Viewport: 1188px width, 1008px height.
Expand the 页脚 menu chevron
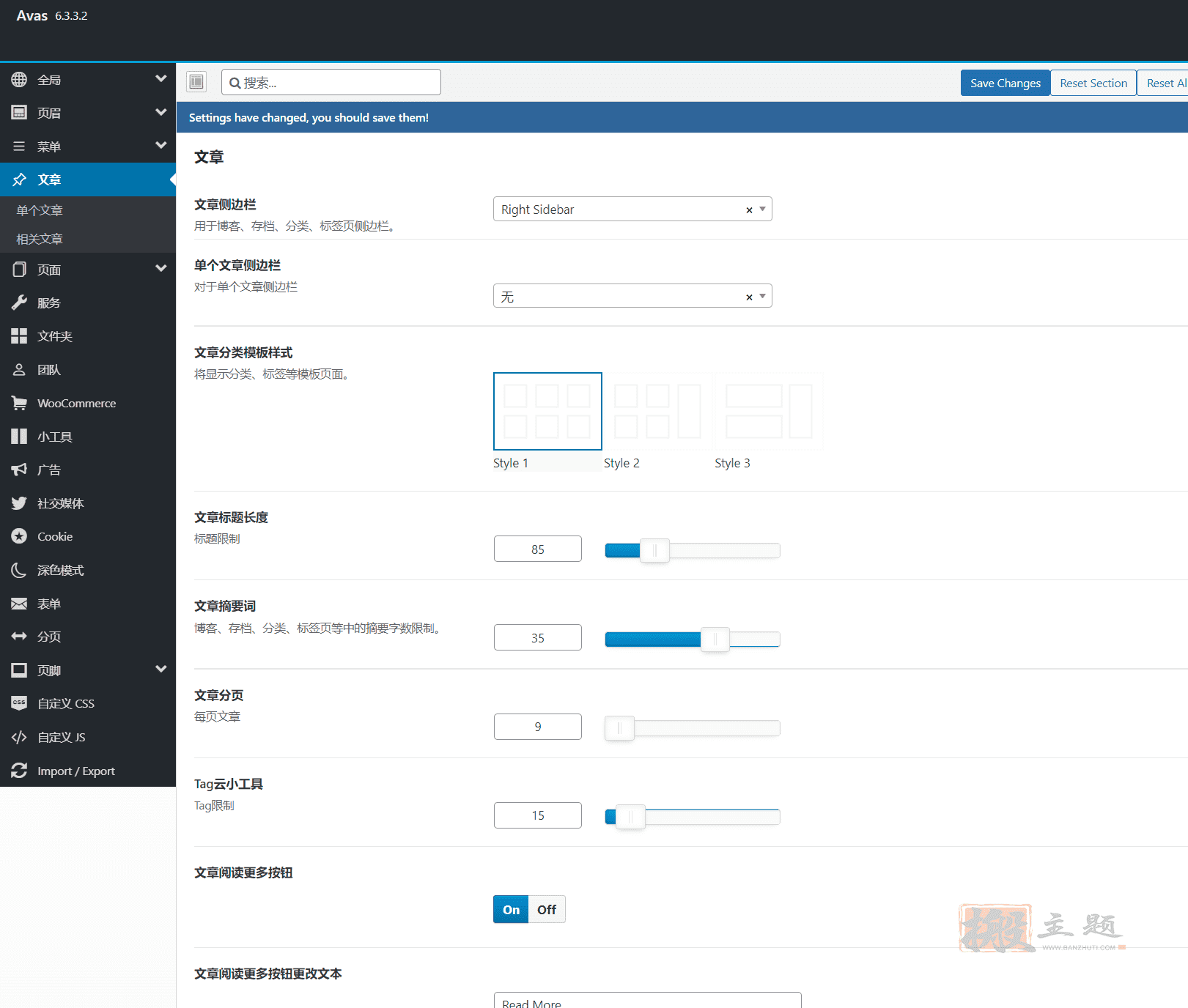(x=161, y=669)
